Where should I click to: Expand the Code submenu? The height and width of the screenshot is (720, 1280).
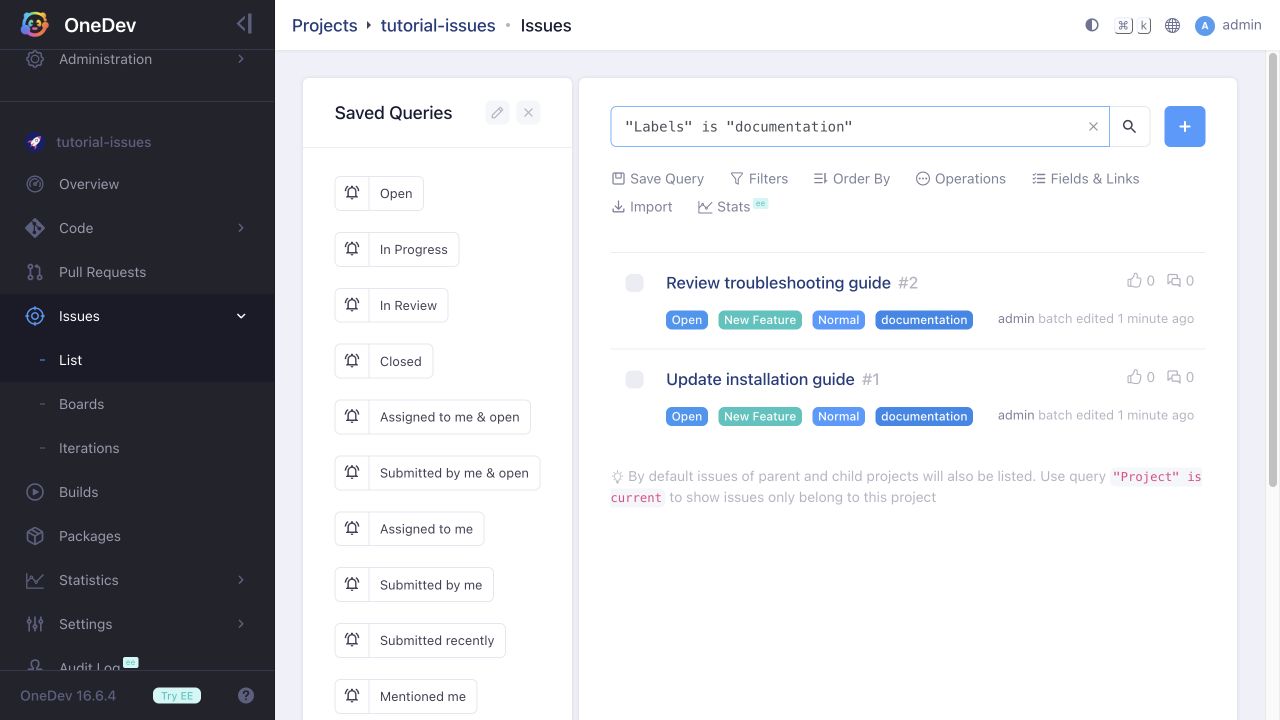(x=241, y=228)
